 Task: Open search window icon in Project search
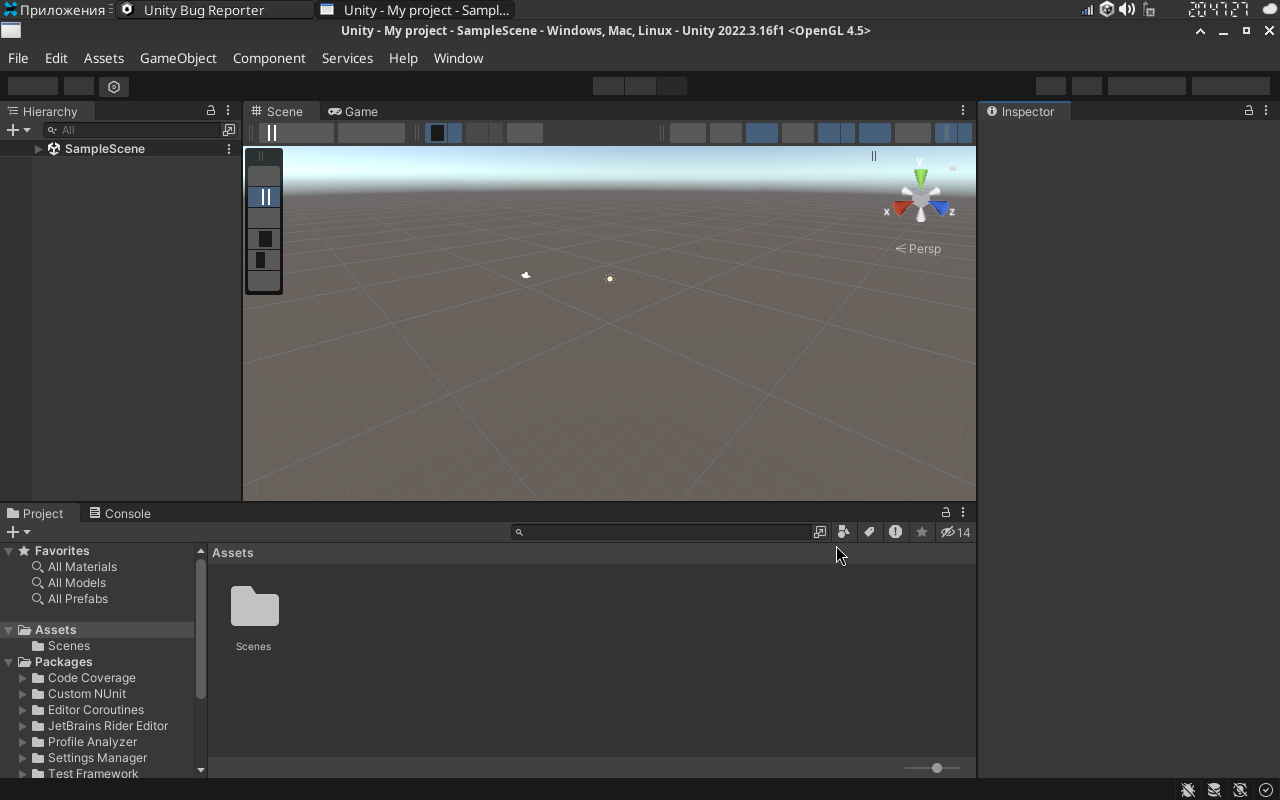click(820, 532)
